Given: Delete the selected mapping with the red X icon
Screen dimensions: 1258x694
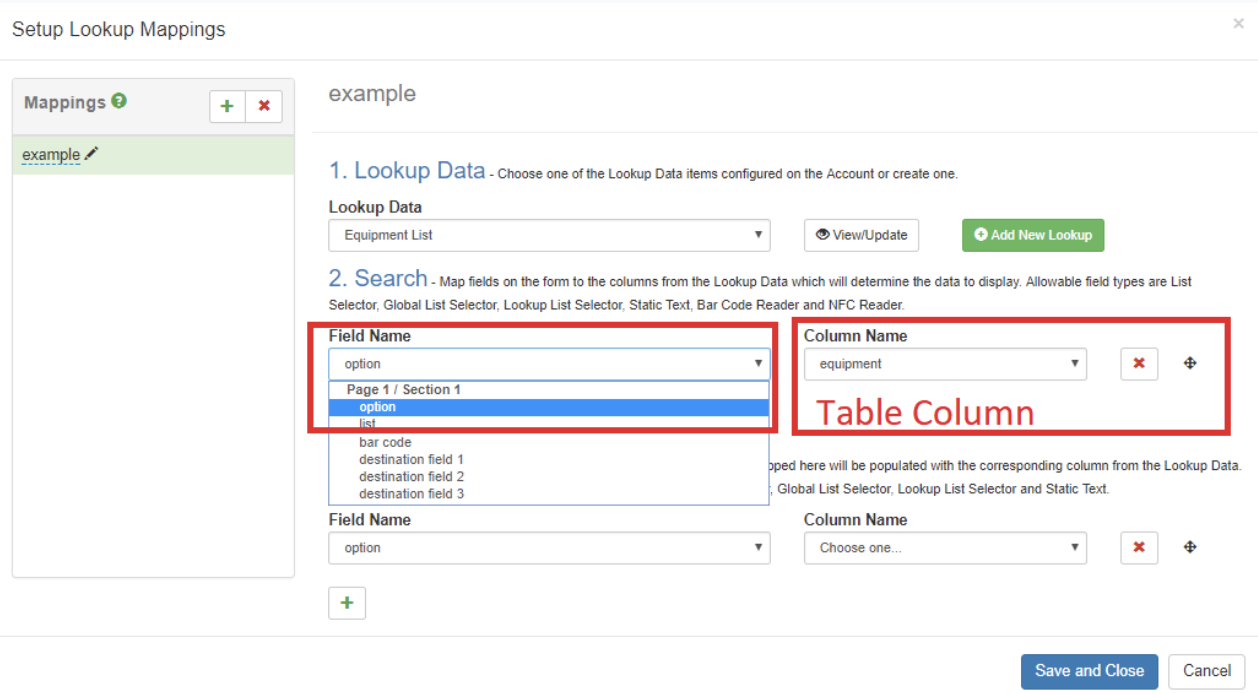Looking at the screenshot, I should coord(263,106).
